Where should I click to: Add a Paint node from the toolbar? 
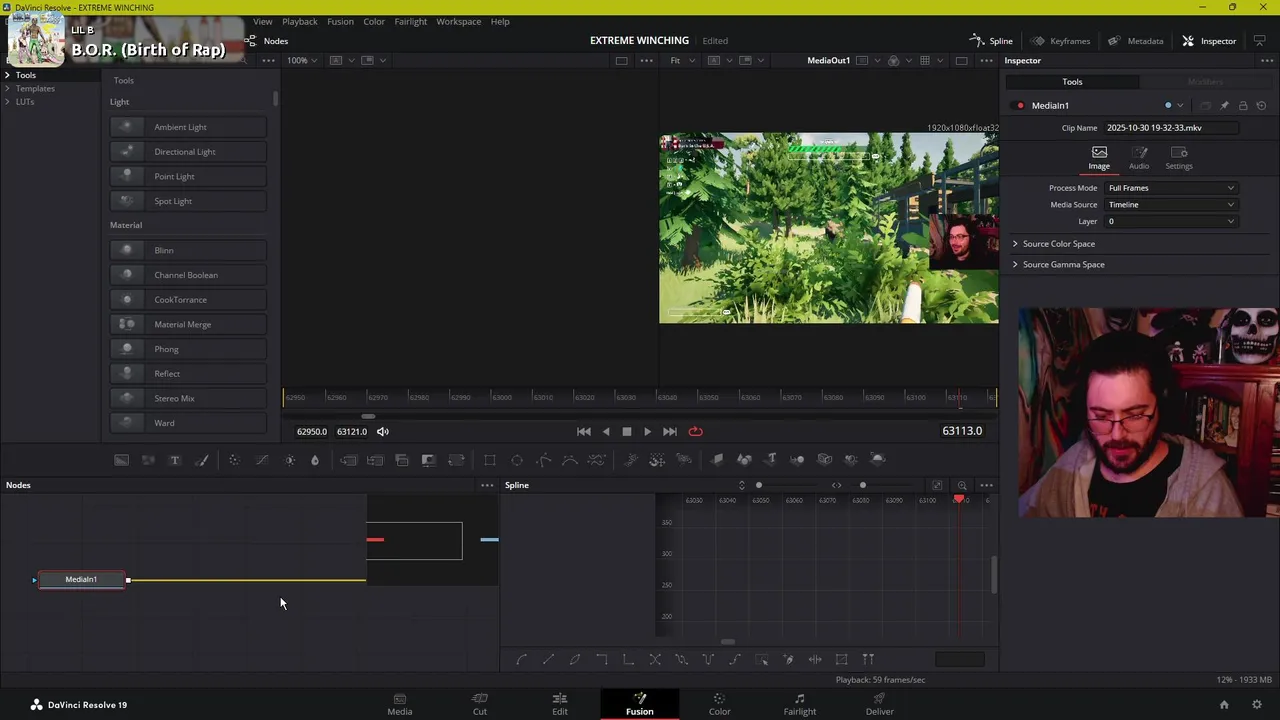(x=202, y=459)
